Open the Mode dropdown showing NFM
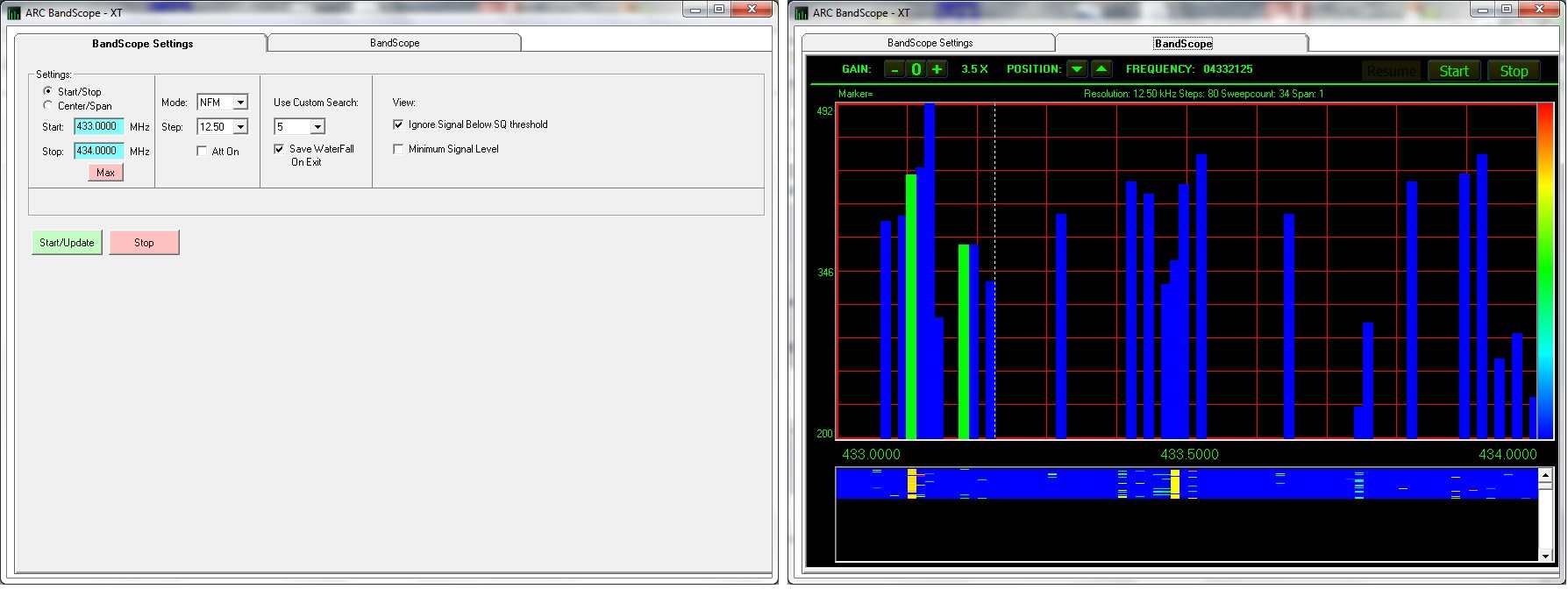Screen dimensions: 1568x589 pyautogui.click(x=239, y=103)
